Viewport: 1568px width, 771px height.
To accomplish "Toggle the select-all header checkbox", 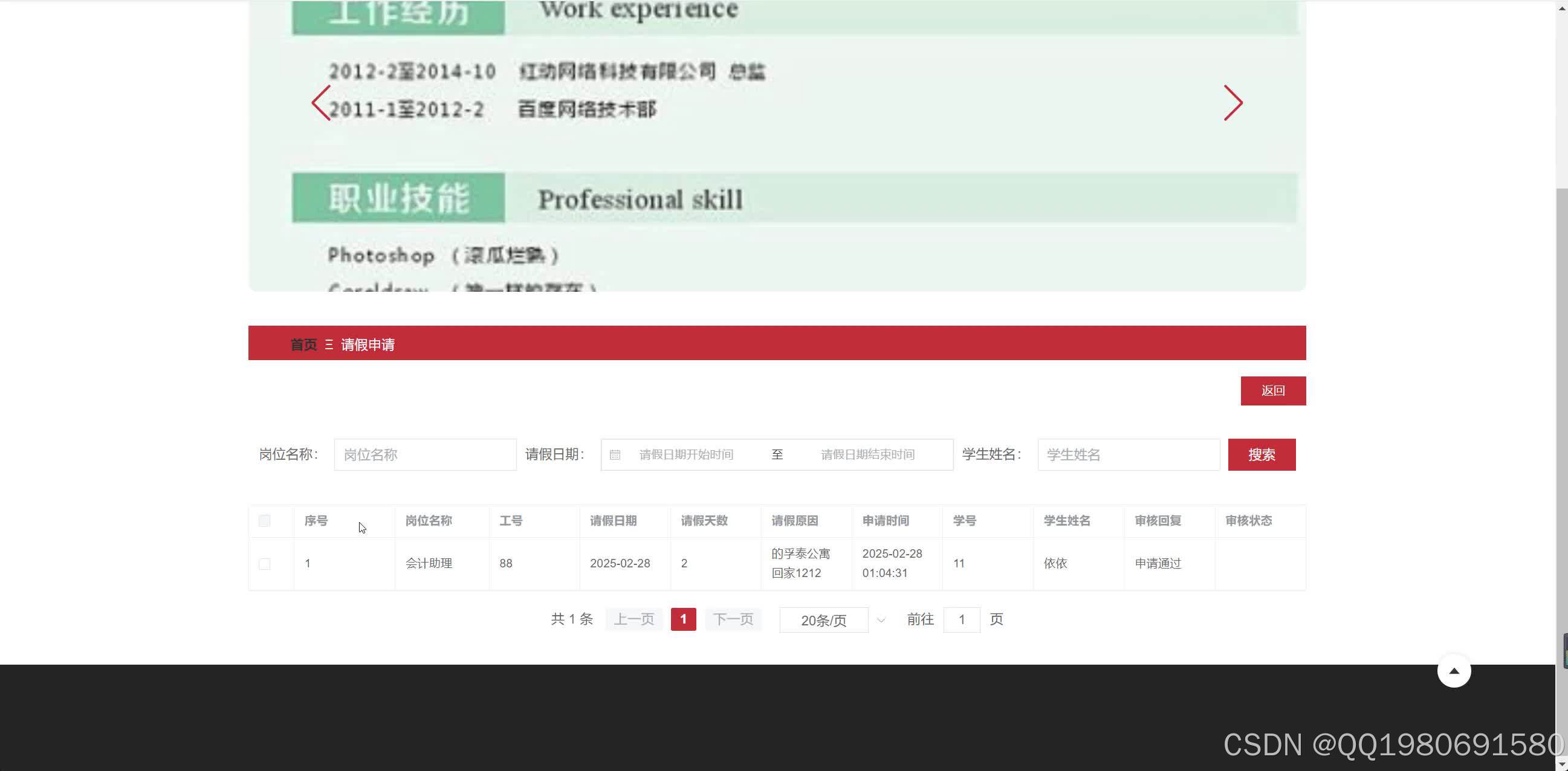I will point(264,521).
